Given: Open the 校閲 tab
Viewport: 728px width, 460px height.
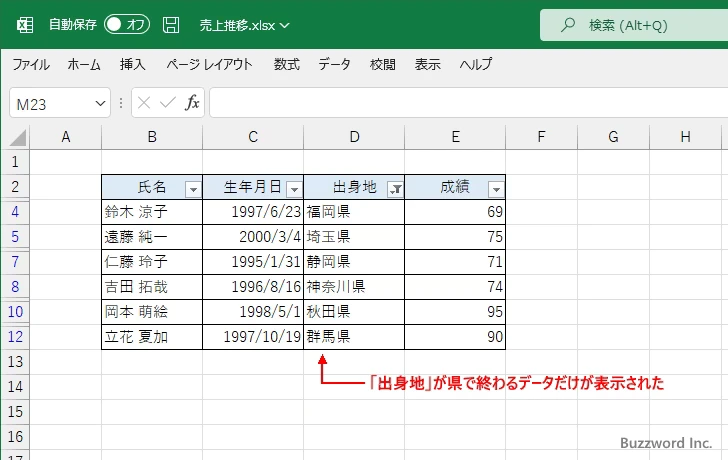Looking at the screenshot, I should click(383, 64).
